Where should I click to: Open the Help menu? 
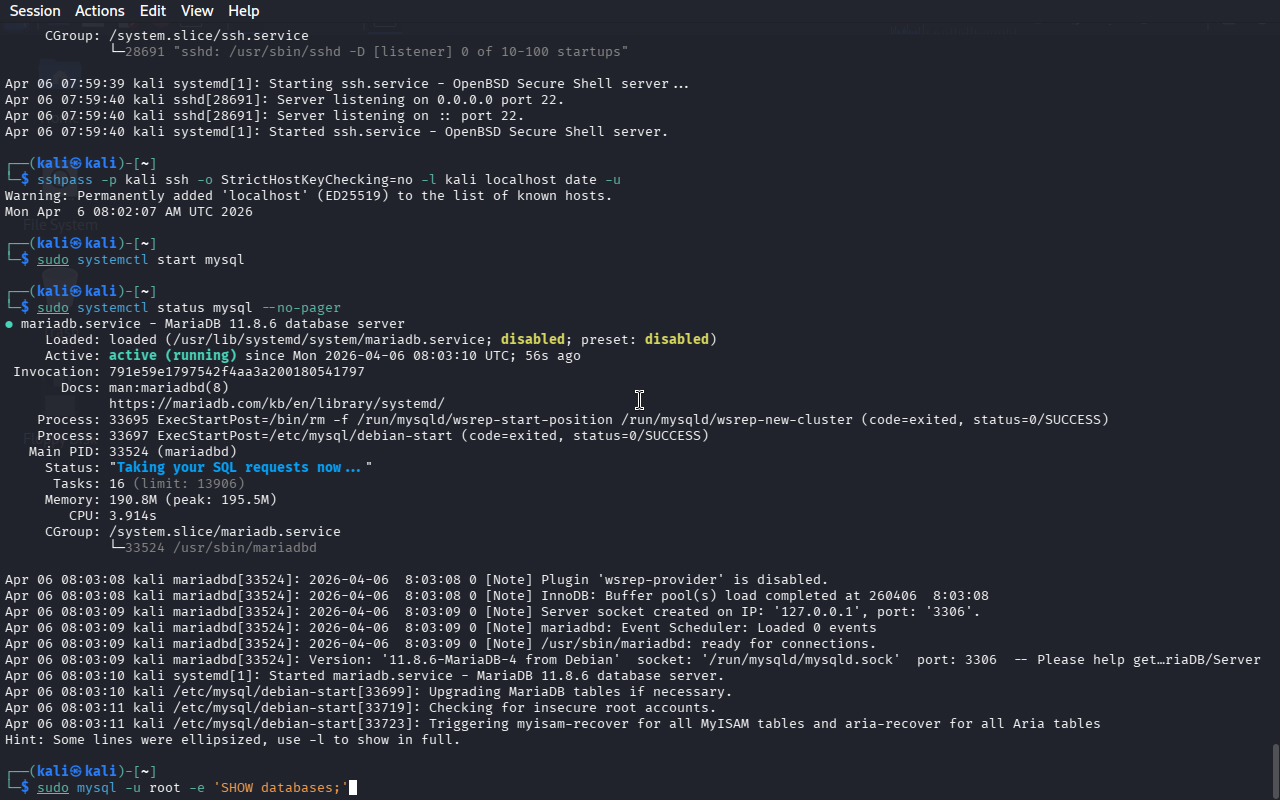point(243,11)
